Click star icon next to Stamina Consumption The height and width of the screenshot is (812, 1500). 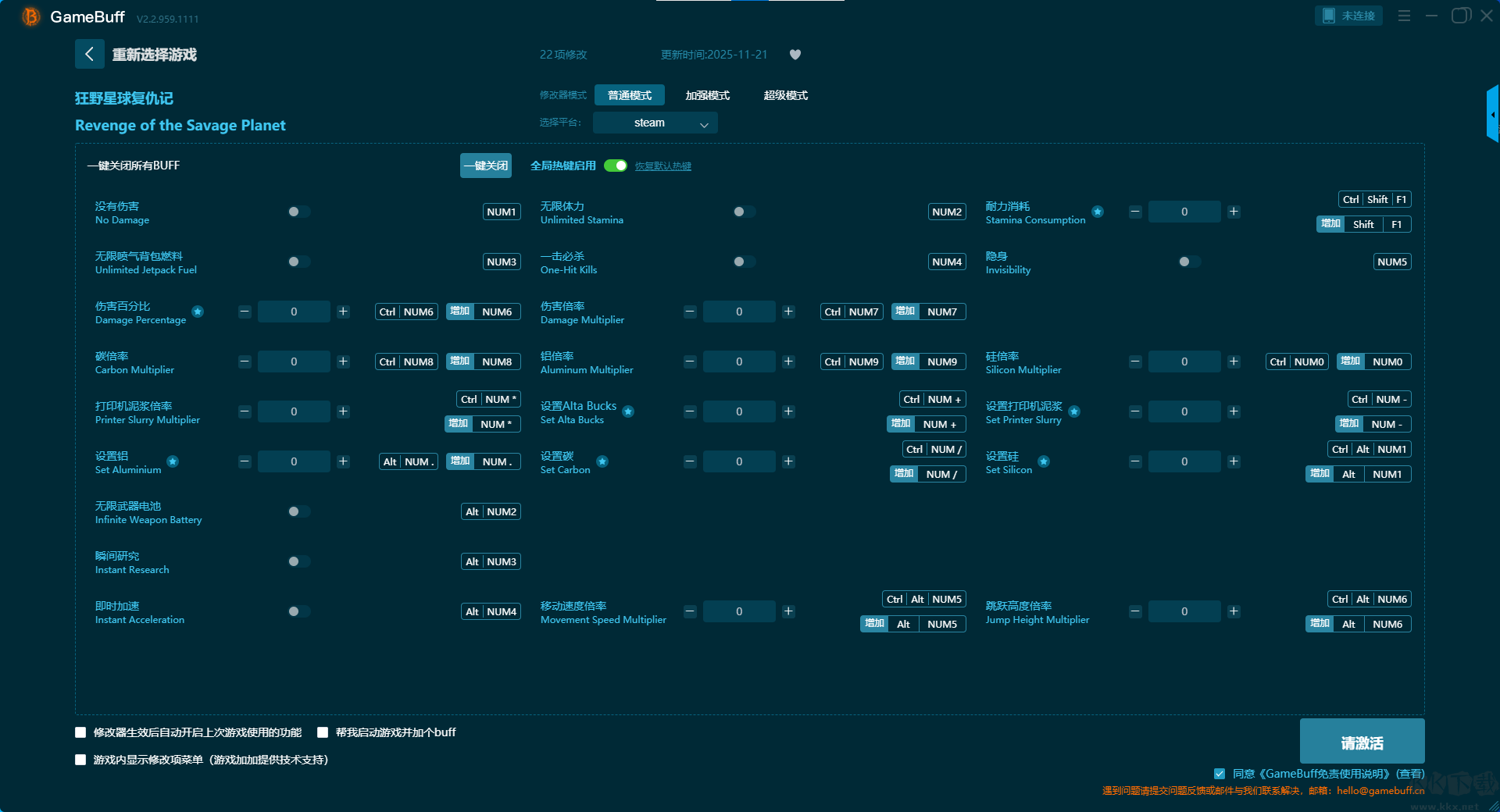click(x=1098, y=212)
